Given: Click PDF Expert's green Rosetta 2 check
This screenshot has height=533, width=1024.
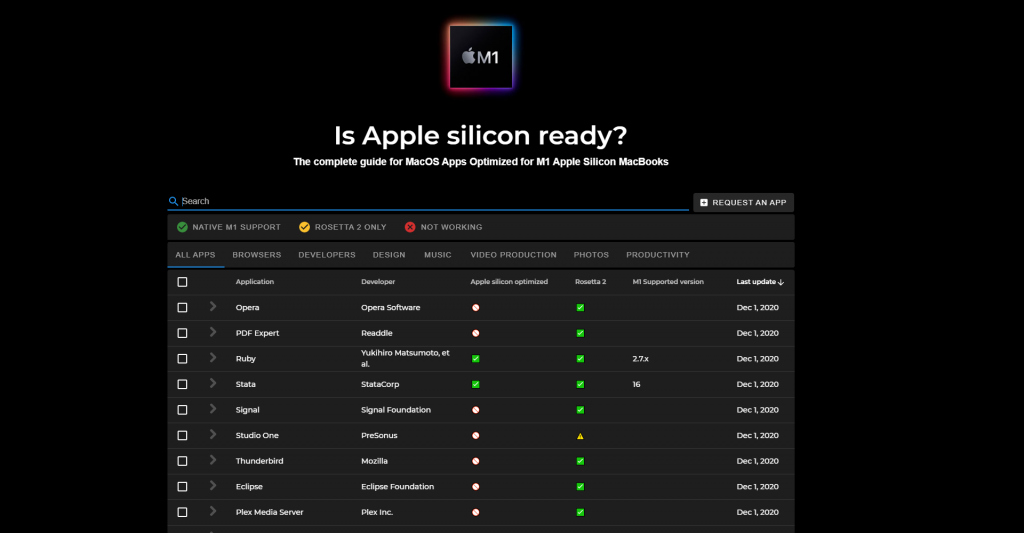Looking at the screenshot, I should point(580,333).
